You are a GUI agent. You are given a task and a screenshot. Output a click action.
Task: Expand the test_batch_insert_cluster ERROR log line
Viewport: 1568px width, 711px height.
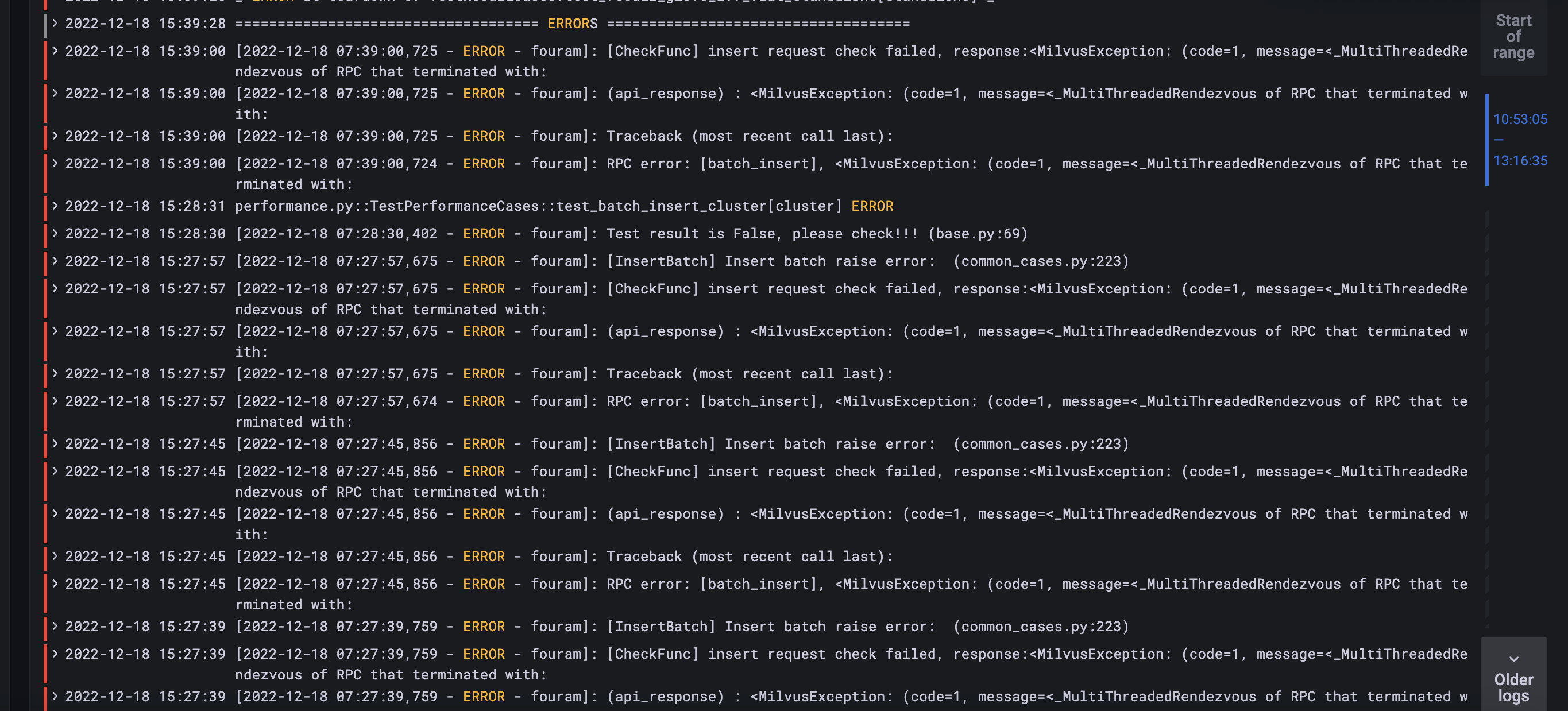[55, 206]
